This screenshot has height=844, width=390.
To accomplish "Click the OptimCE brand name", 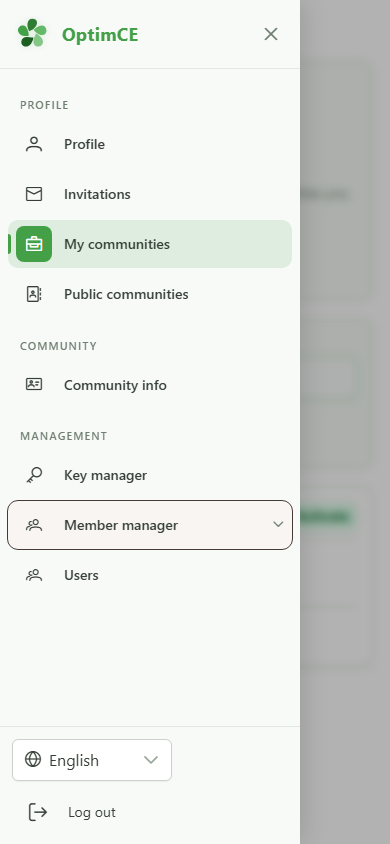I will tap(100, 34).
